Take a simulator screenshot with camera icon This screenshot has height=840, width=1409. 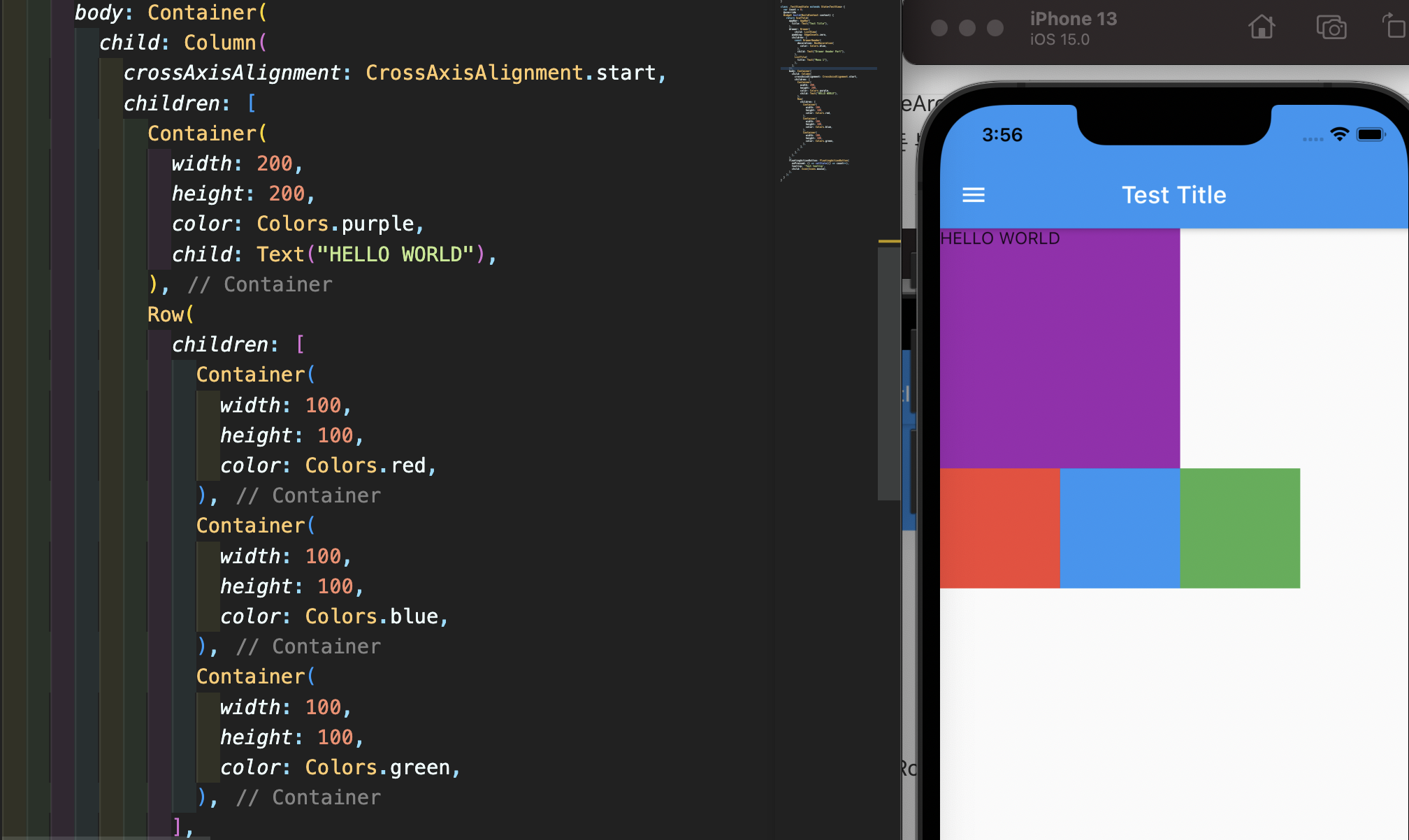tap(1331, 28)
